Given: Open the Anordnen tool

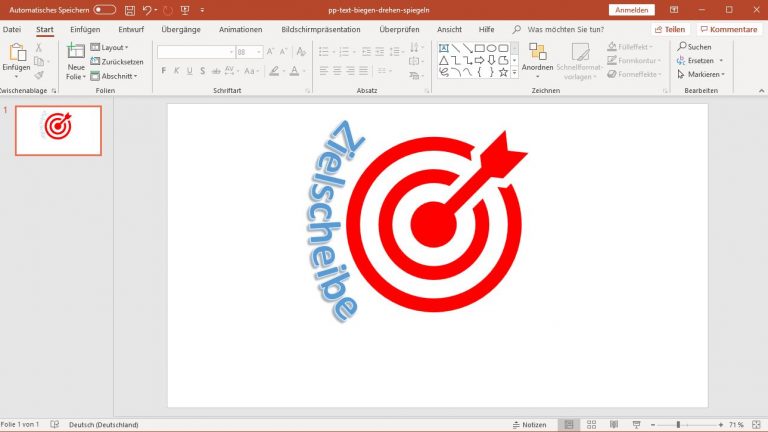Looking at the screenshot, I should pyautogui.click(x=538, y=58).
